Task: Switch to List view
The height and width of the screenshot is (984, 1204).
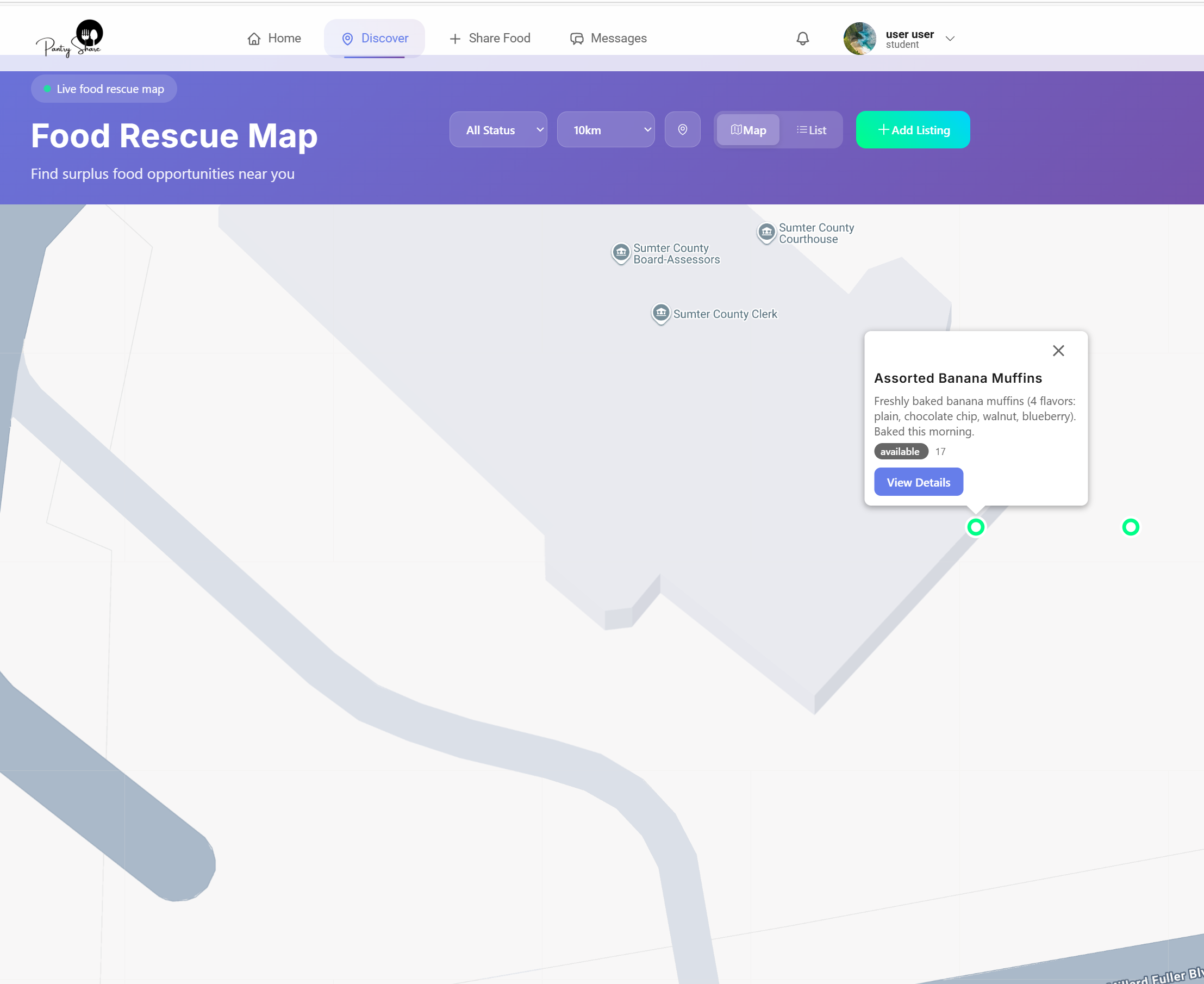Action: point(811,130)
